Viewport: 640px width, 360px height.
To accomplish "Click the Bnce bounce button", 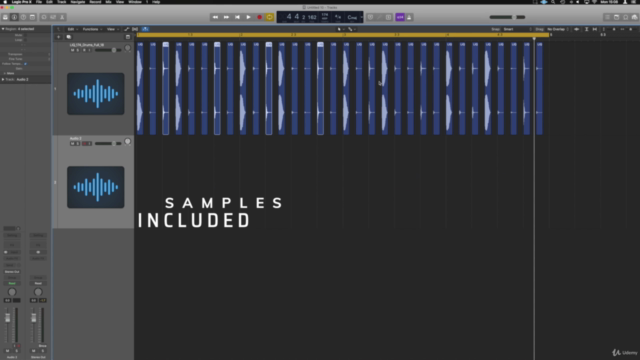I will [x=42, y=346].
